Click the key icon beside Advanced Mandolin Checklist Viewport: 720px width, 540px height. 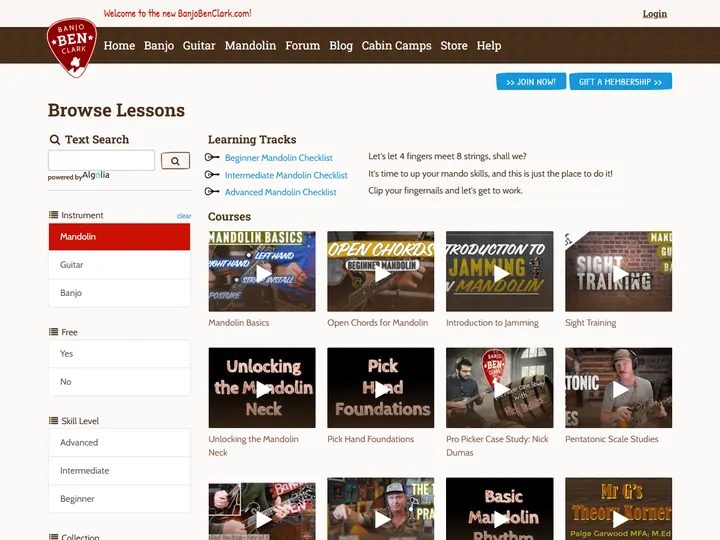pyautogui.click(x=212, y=191)
